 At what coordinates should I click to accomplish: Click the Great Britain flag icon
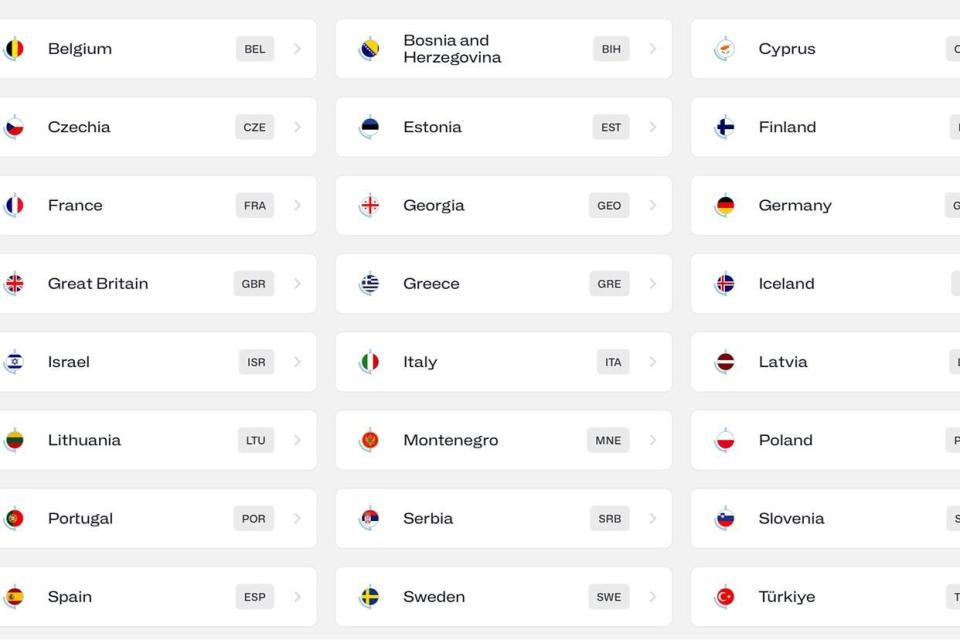point(14,284)
